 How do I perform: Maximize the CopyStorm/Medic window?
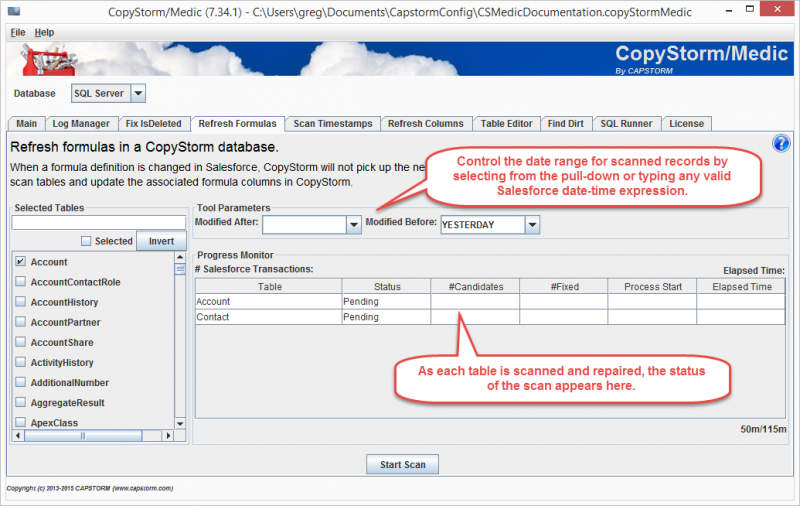click(x=749, y=9)
